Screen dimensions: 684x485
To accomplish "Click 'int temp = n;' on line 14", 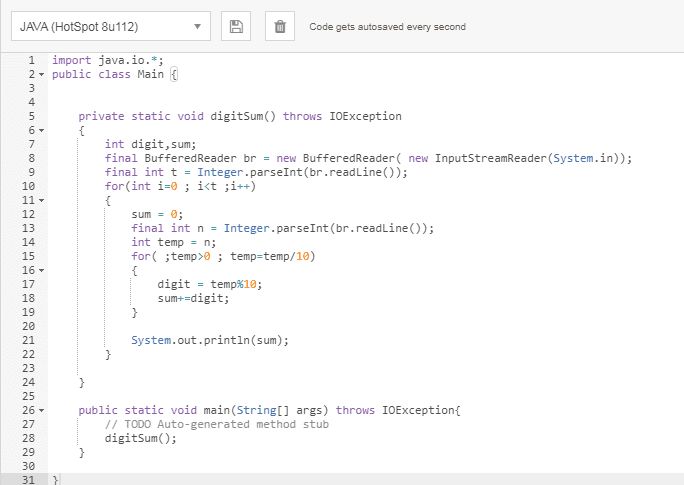I will coord(174,242).
